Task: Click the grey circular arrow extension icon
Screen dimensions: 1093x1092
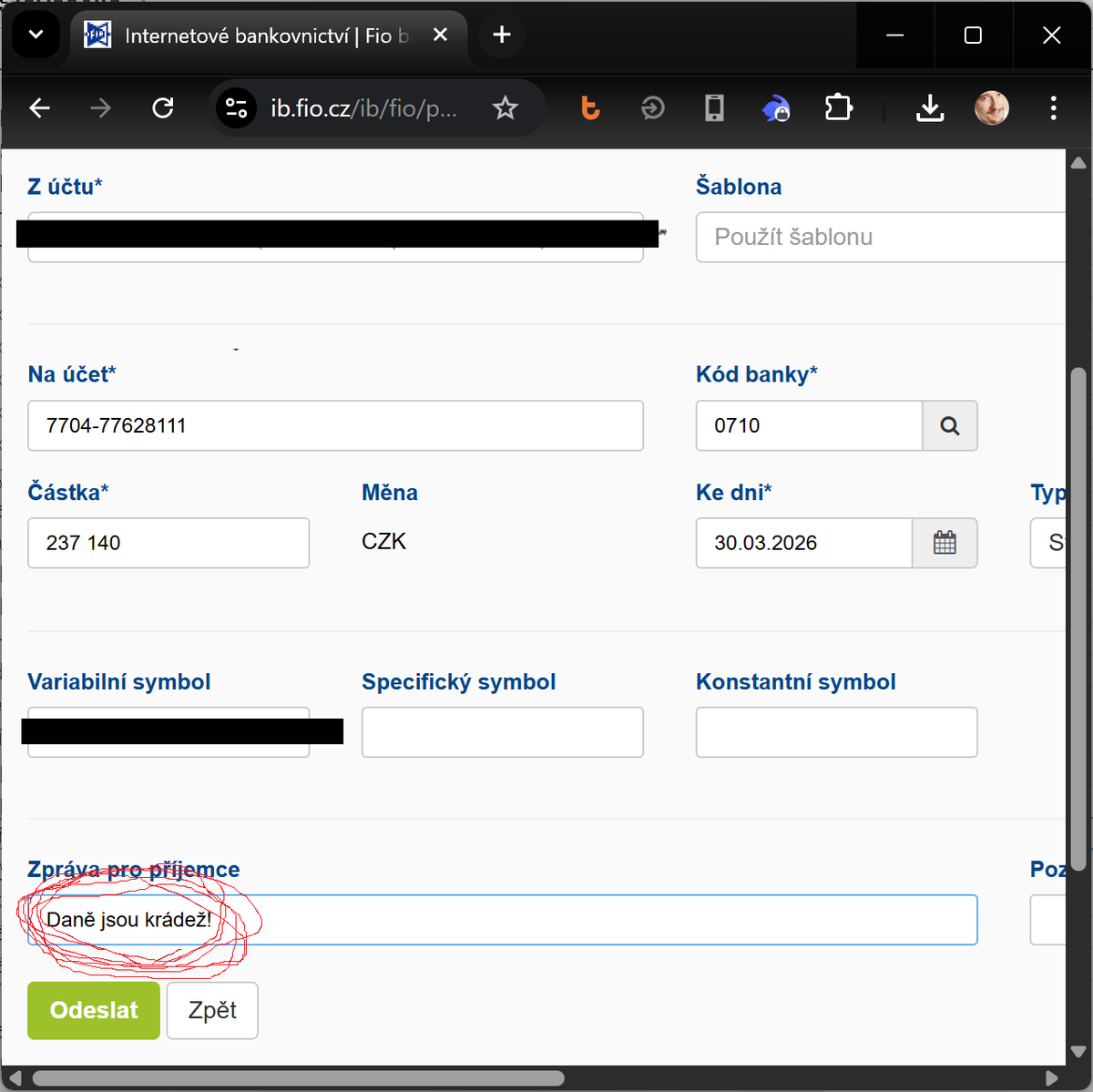Action: (653, 108)
